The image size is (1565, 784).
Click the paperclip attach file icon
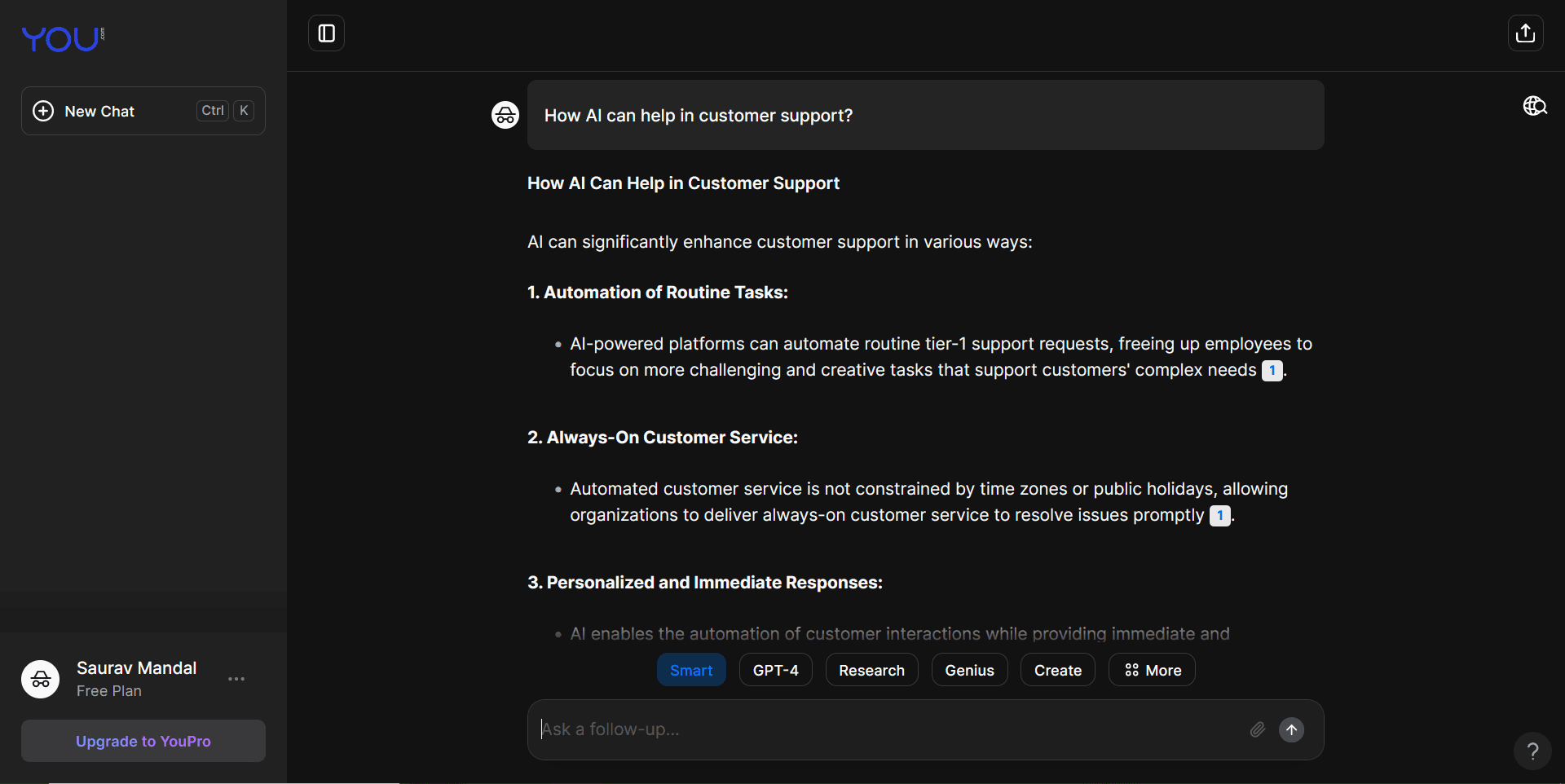pos(1258,729)
